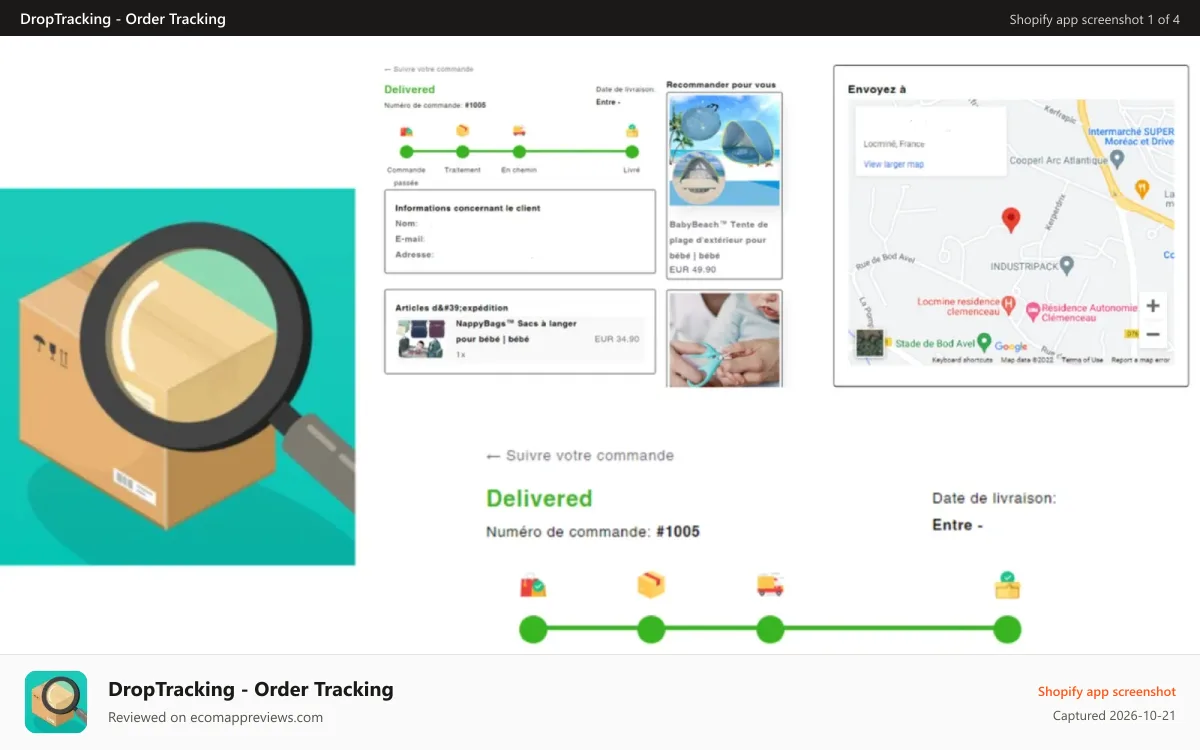Click the DropTracking - Order Tracking footer title
Screen dimensions: 1200x750
pyautogui.click(x=251, y=689)
